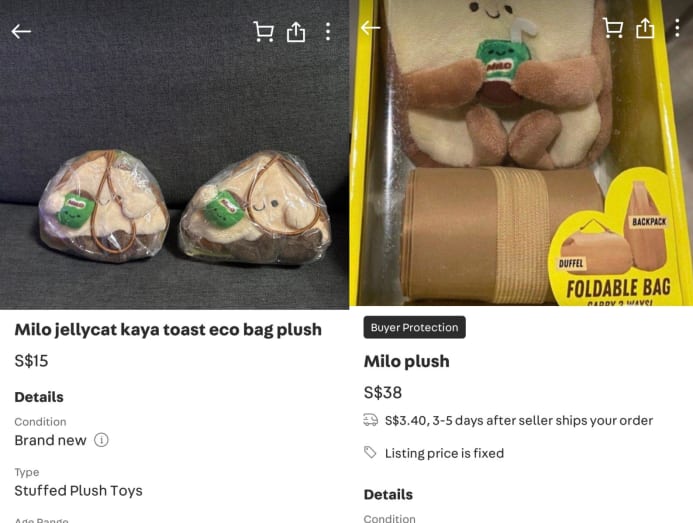Click the Milo jellycat kaya toast title
The width and height of the screenshot is (693, 523).
(x=168, y=329)
